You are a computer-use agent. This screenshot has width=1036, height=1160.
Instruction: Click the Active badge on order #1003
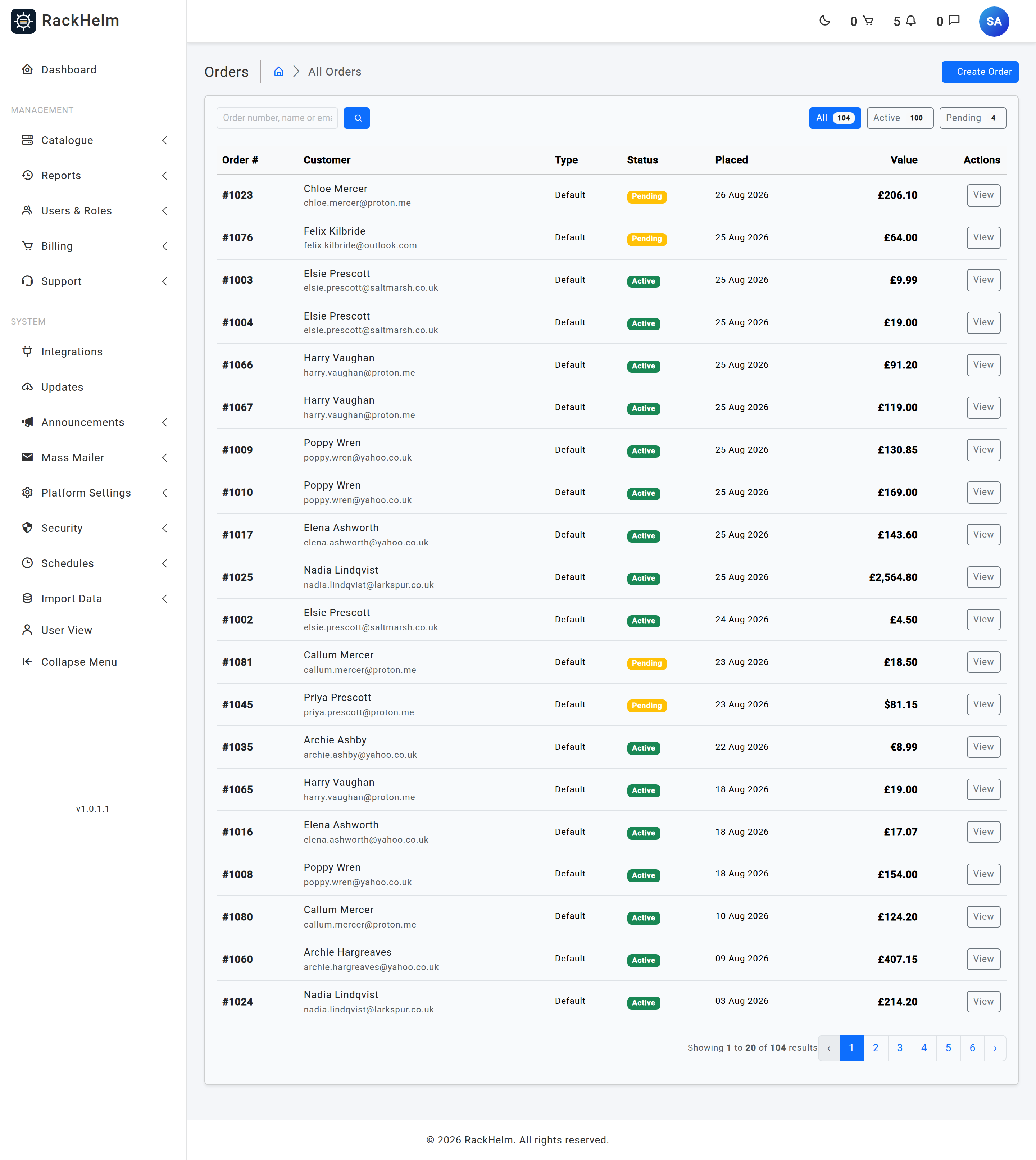(x=643, y=281)
